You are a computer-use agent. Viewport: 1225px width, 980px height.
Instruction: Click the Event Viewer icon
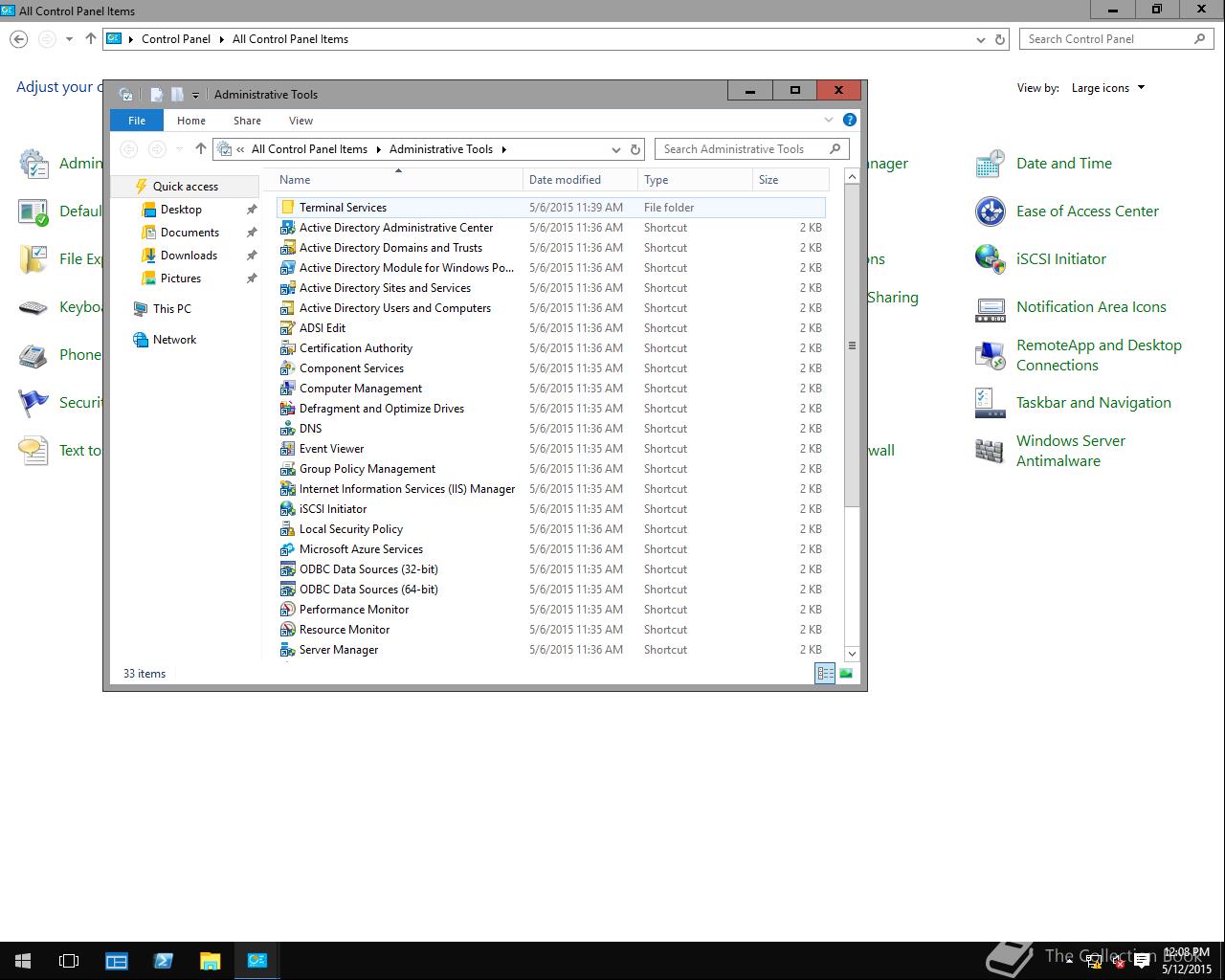click(287, 449)
